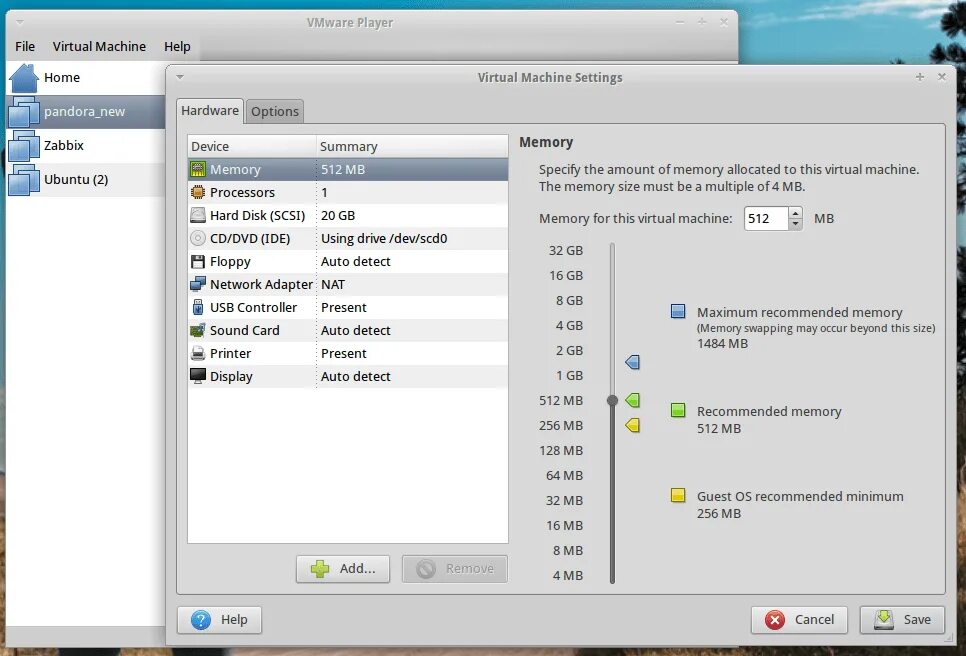This screenshot has width=966, height=656.
Task: Click the Ubuntu (2) VM icon
Action: pyautogui.click(x=24, y=180)
